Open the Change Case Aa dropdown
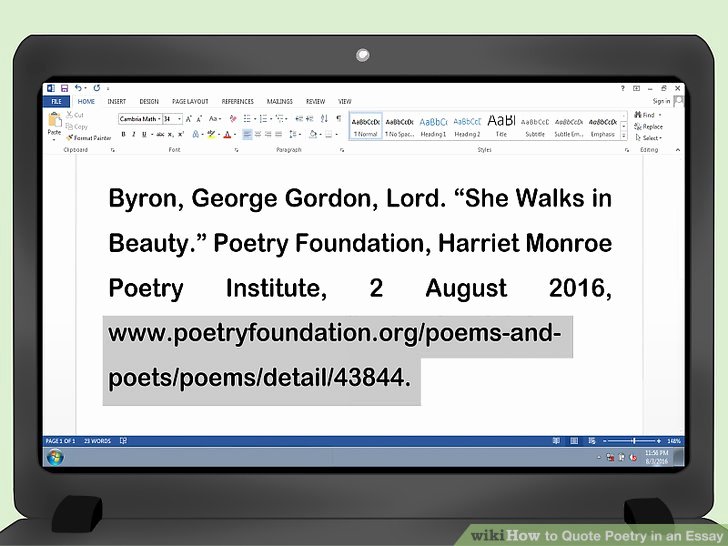This screenshot has height=546, width=728. 214,119
